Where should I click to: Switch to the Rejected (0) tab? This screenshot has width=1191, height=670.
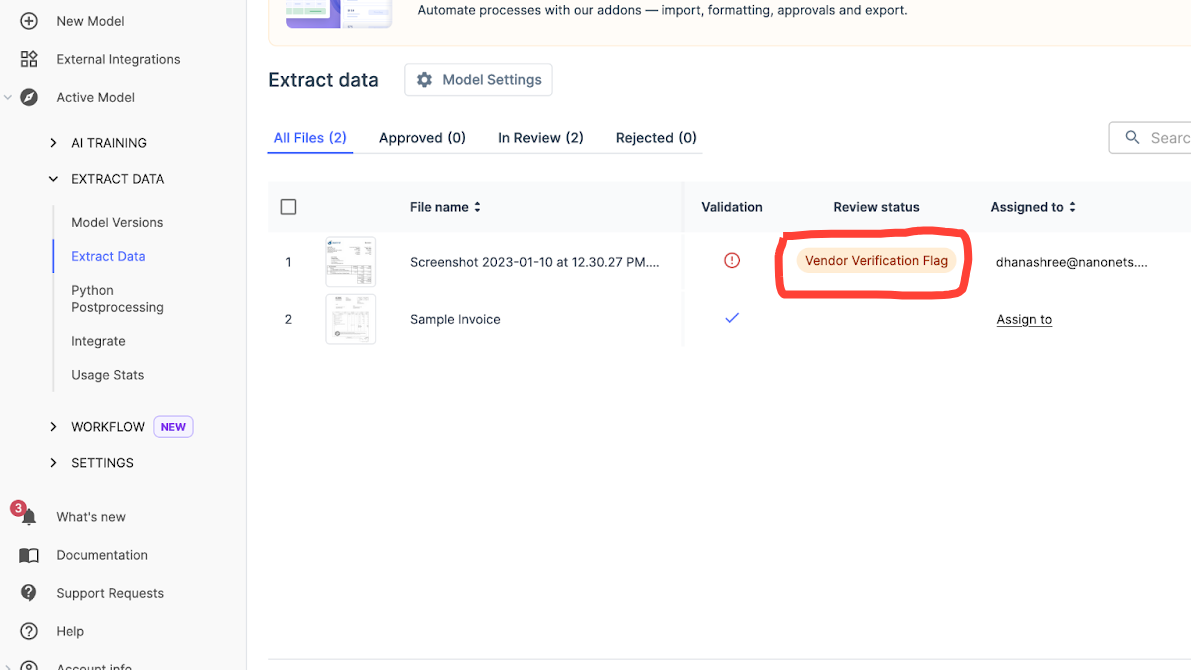pyautogui.click(x=656, y=138)
